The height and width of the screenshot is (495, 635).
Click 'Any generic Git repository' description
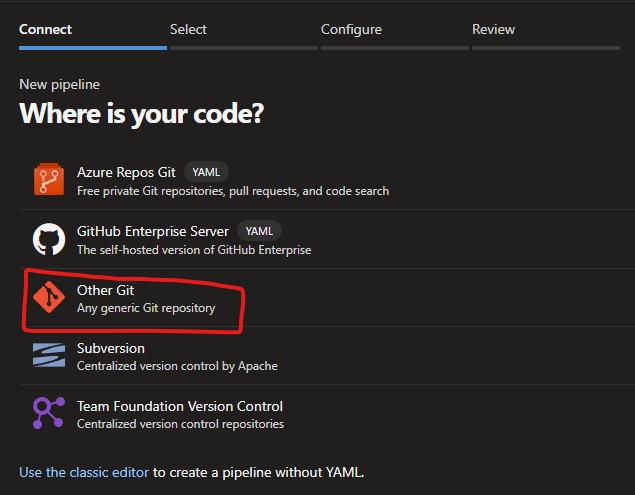click(146, 308)
